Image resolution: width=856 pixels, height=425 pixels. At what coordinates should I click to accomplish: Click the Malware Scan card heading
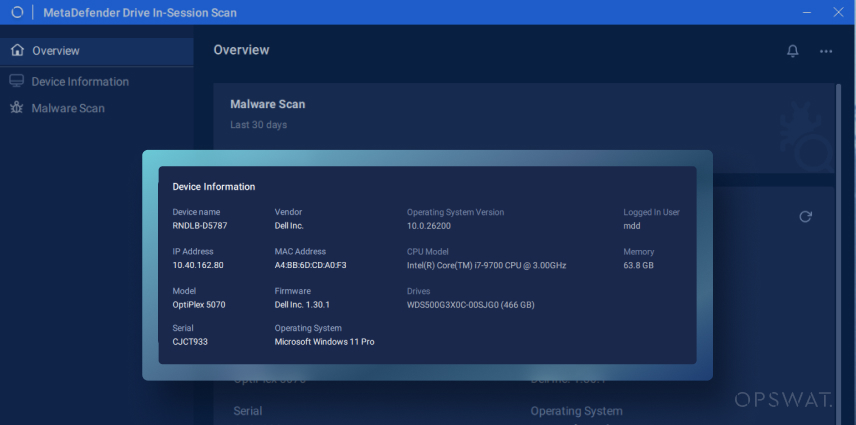268,104
